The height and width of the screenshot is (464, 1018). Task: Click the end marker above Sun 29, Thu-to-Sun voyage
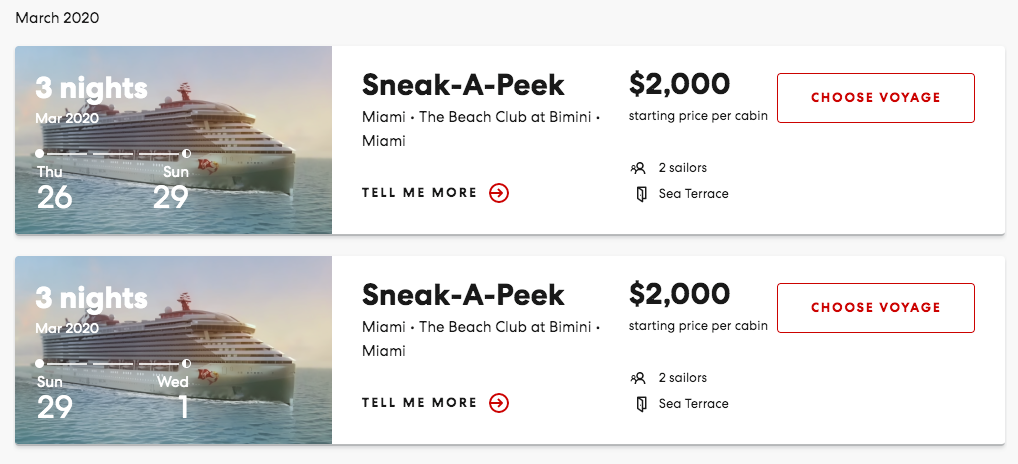(186, 153)
